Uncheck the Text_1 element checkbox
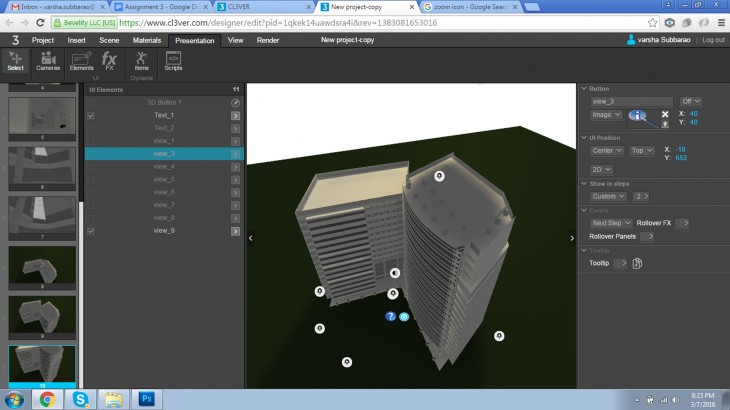730x410 pixels. [x=91, y=116]
